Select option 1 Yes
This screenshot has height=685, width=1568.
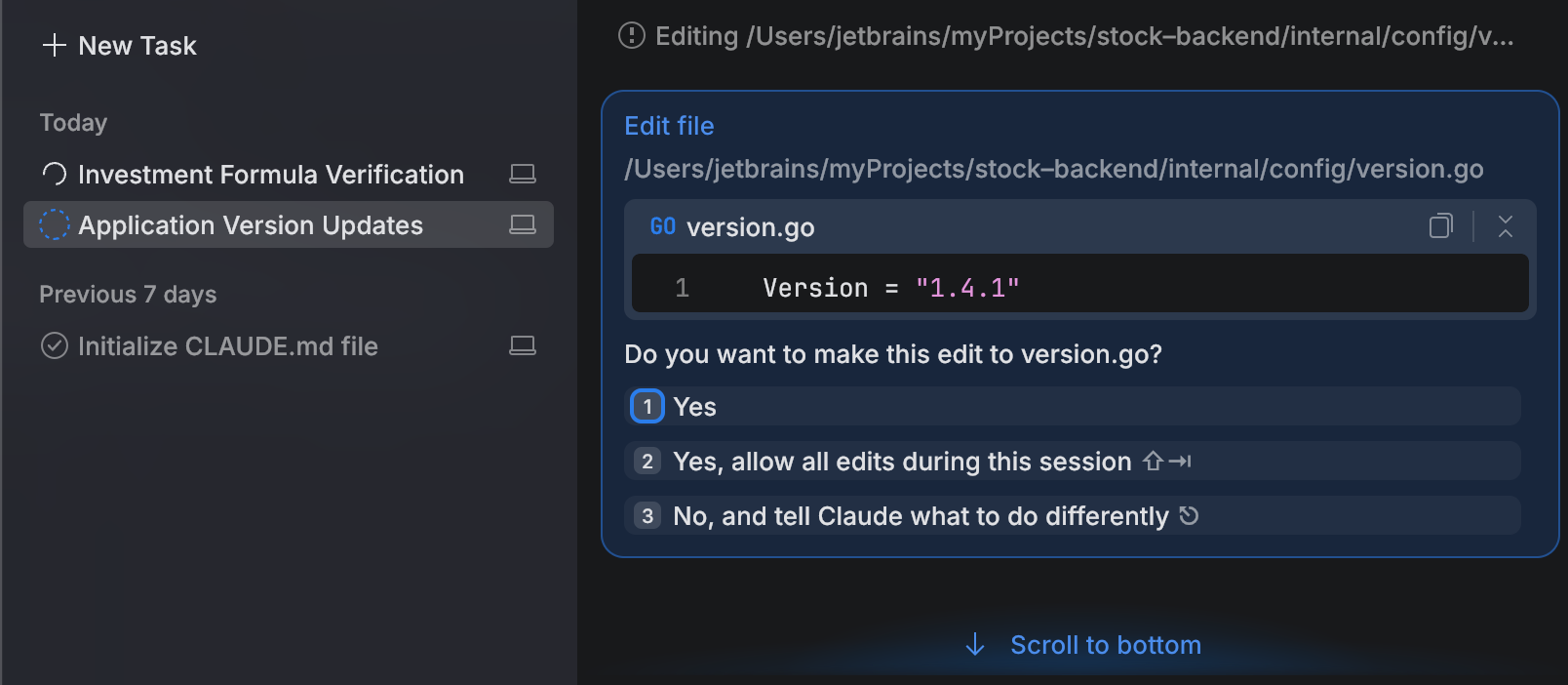point(1073,406)
